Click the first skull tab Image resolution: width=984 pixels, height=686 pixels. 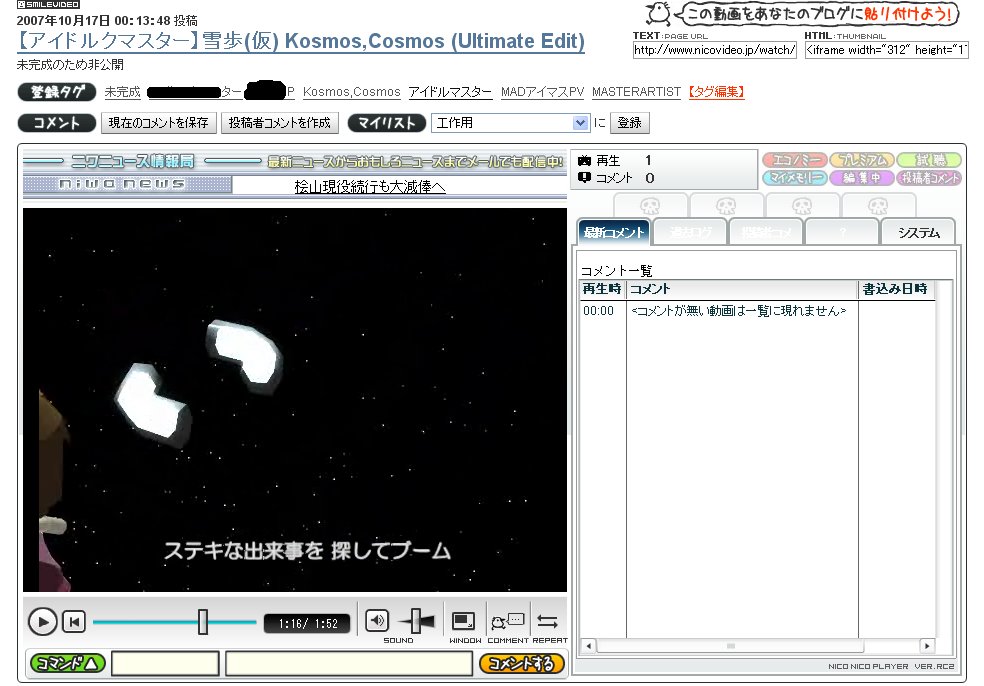(x=650, y=206)
